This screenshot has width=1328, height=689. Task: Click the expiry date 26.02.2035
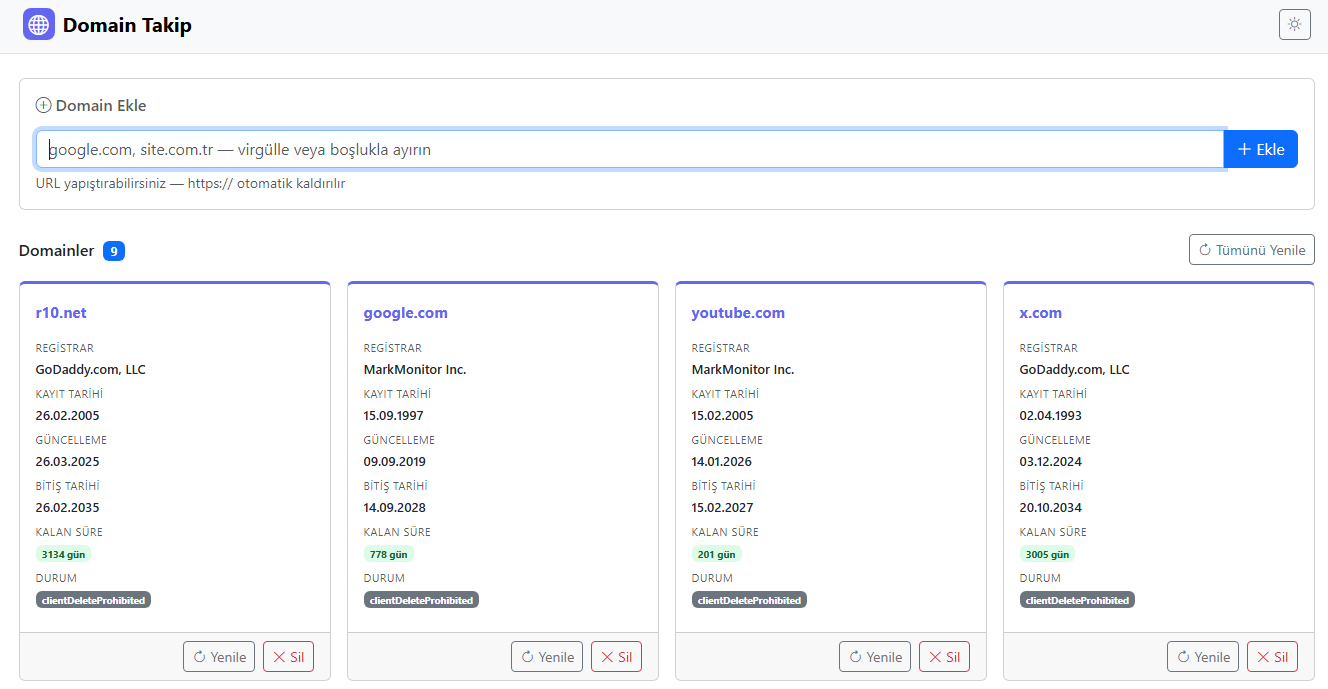(68, 507)
